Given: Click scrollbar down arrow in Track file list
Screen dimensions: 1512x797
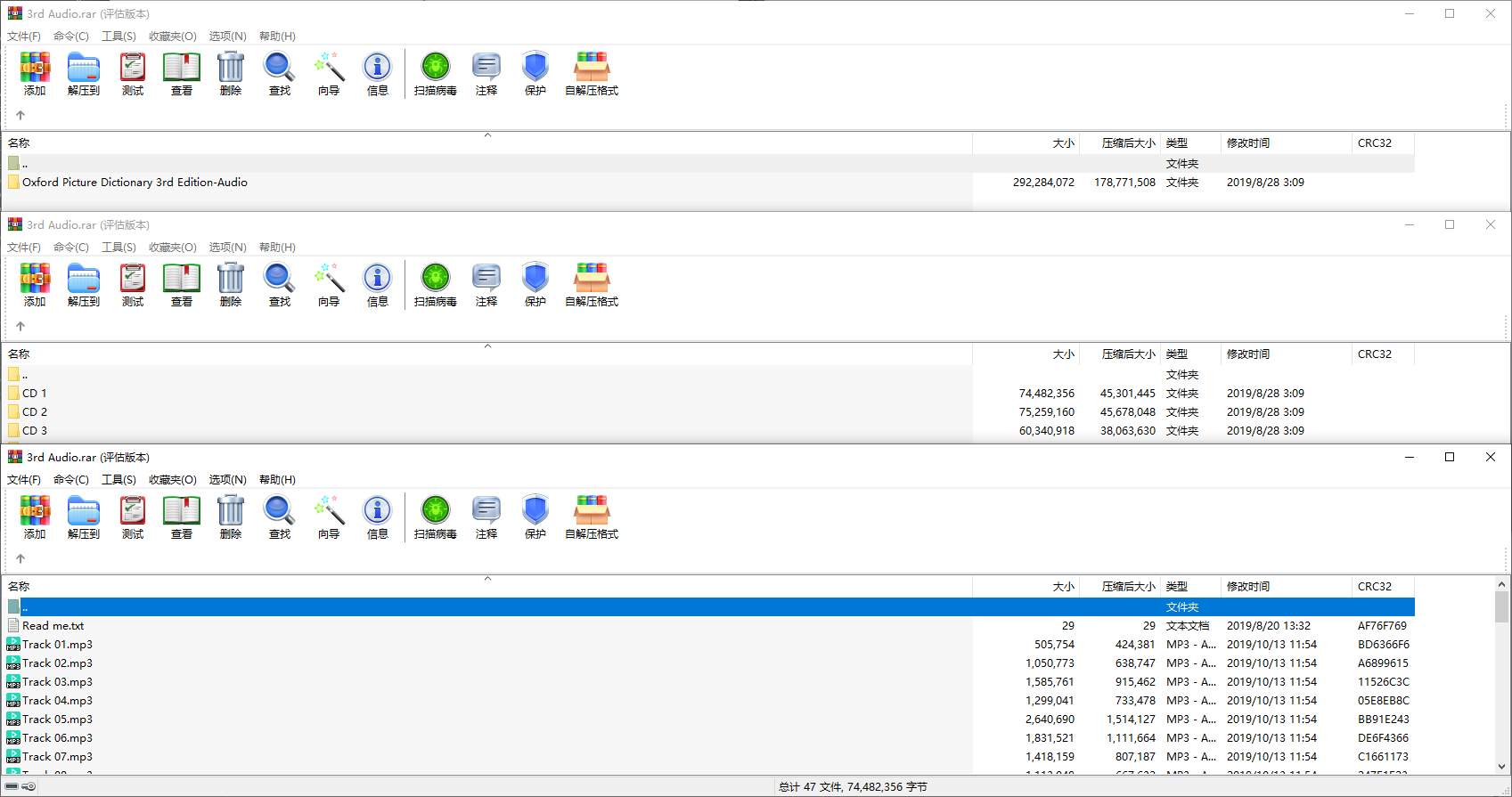Looking at the screenshot, I should point(1501,766).
